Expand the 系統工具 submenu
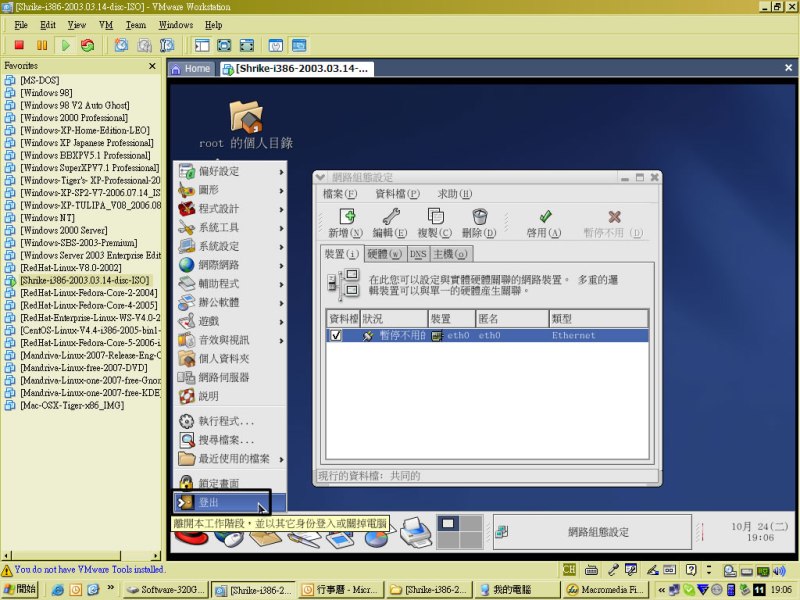Viewport: 800px width, 600px height. [230, 228]
